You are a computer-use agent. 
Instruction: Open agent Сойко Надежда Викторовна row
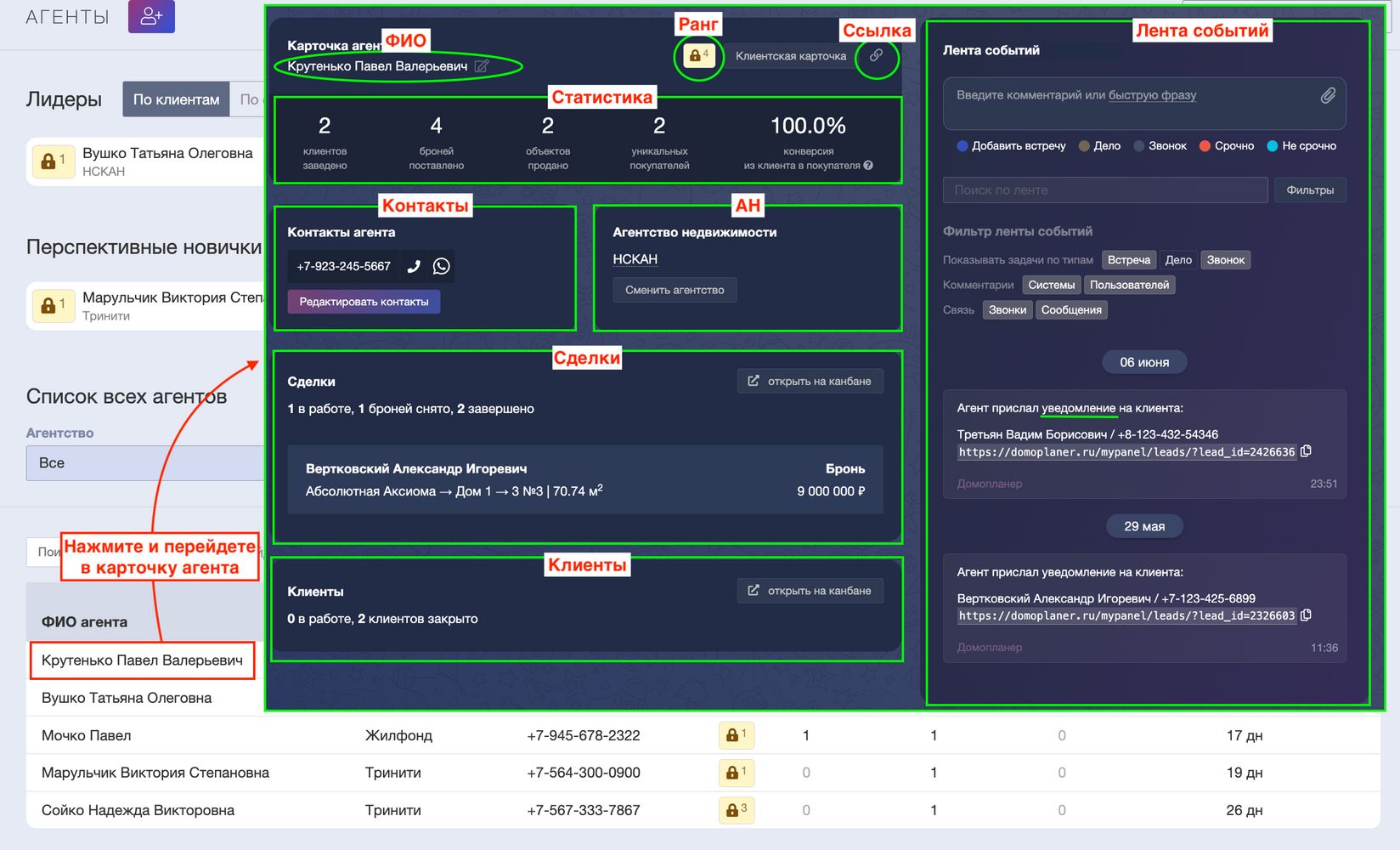pos(703,810)
